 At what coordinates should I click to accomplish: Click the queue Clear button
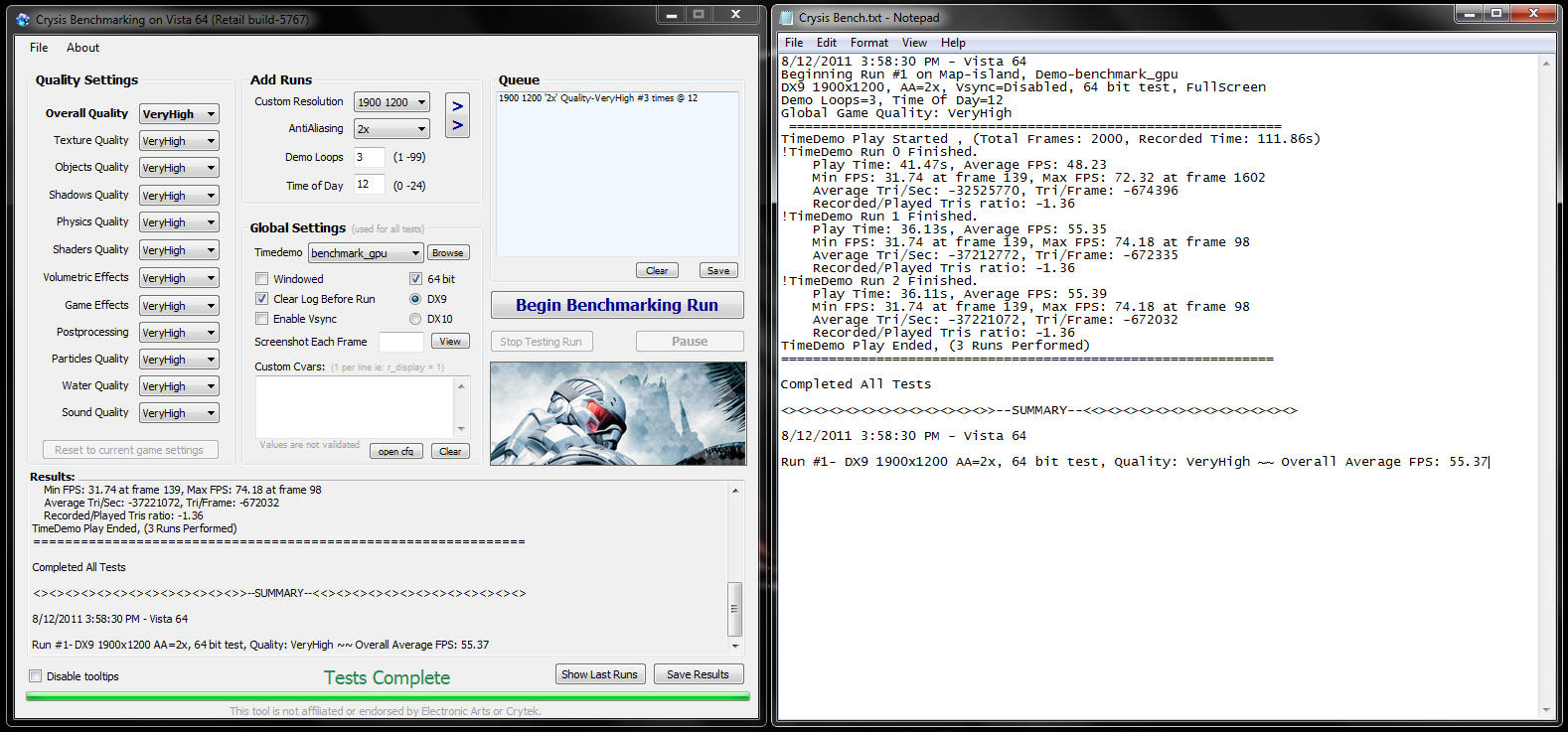657,270
